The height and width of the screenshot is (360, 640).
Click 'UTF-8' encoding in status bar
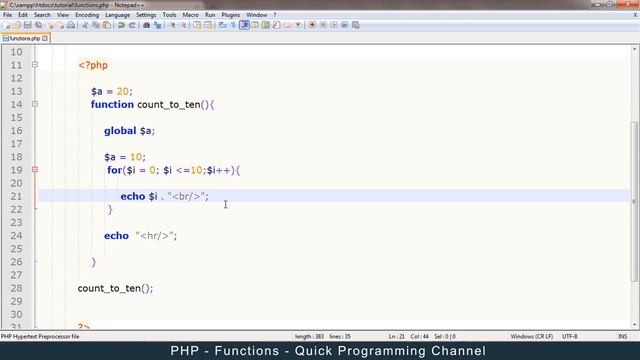point(569,337)
